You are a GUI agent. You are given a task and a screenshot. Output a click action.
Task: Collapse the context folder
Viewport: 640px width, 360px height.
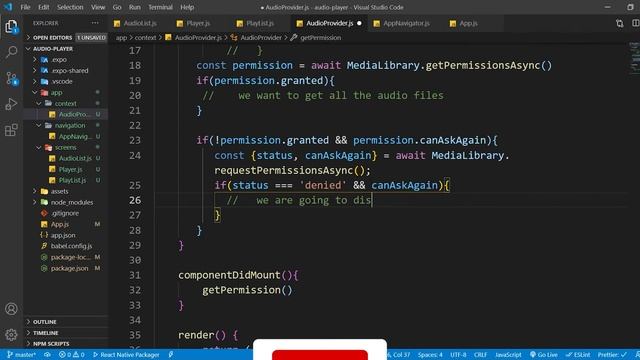tap(65, 104)
